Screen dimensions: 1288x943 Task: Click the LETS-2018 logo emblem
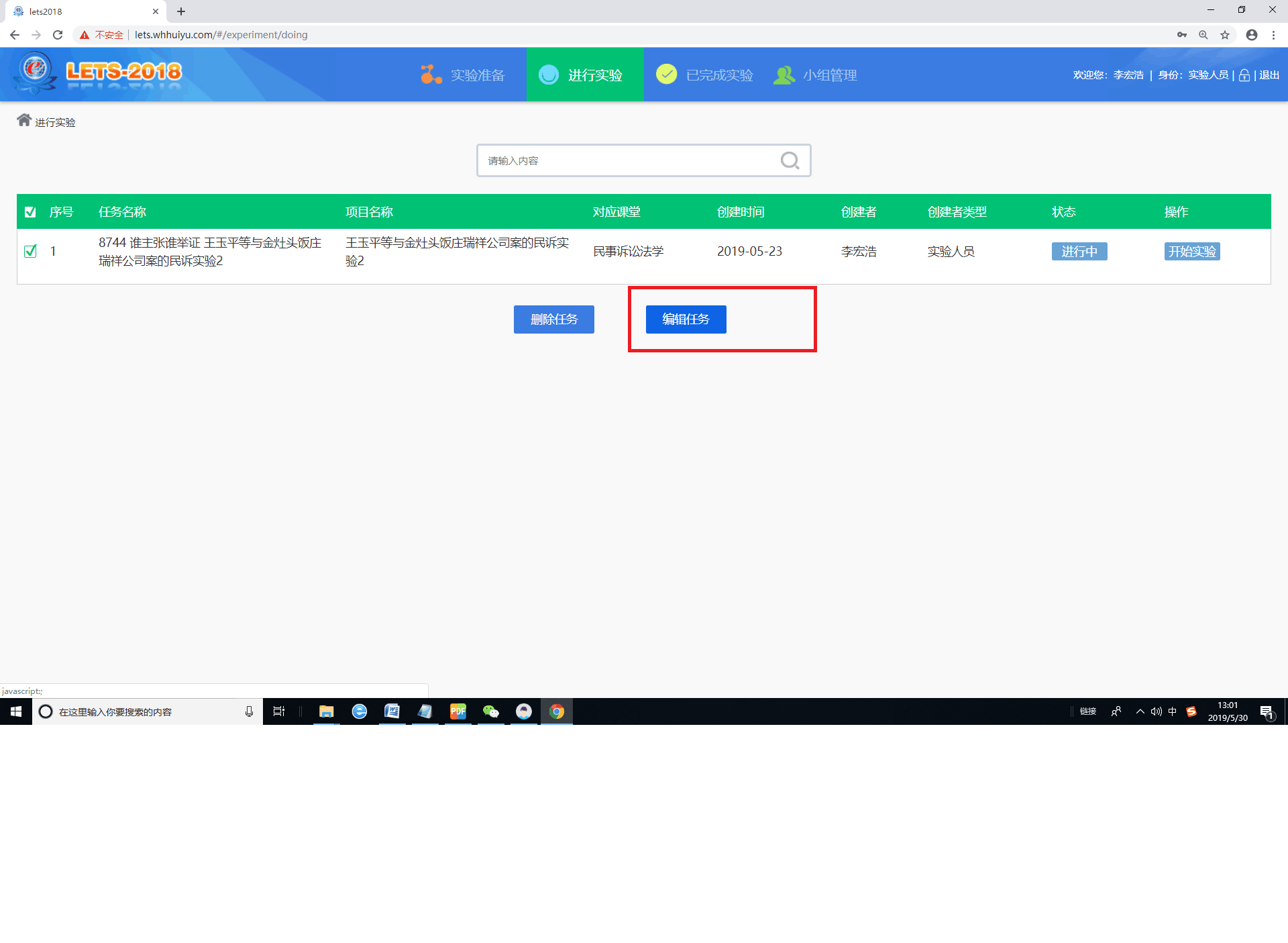[x=35, y=70]
